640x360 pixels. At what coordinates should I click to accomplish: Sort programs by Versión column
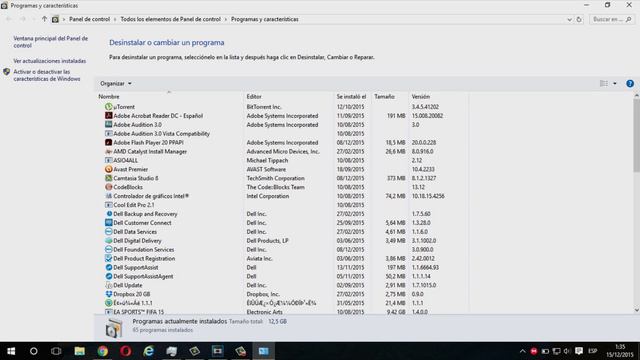420,97
